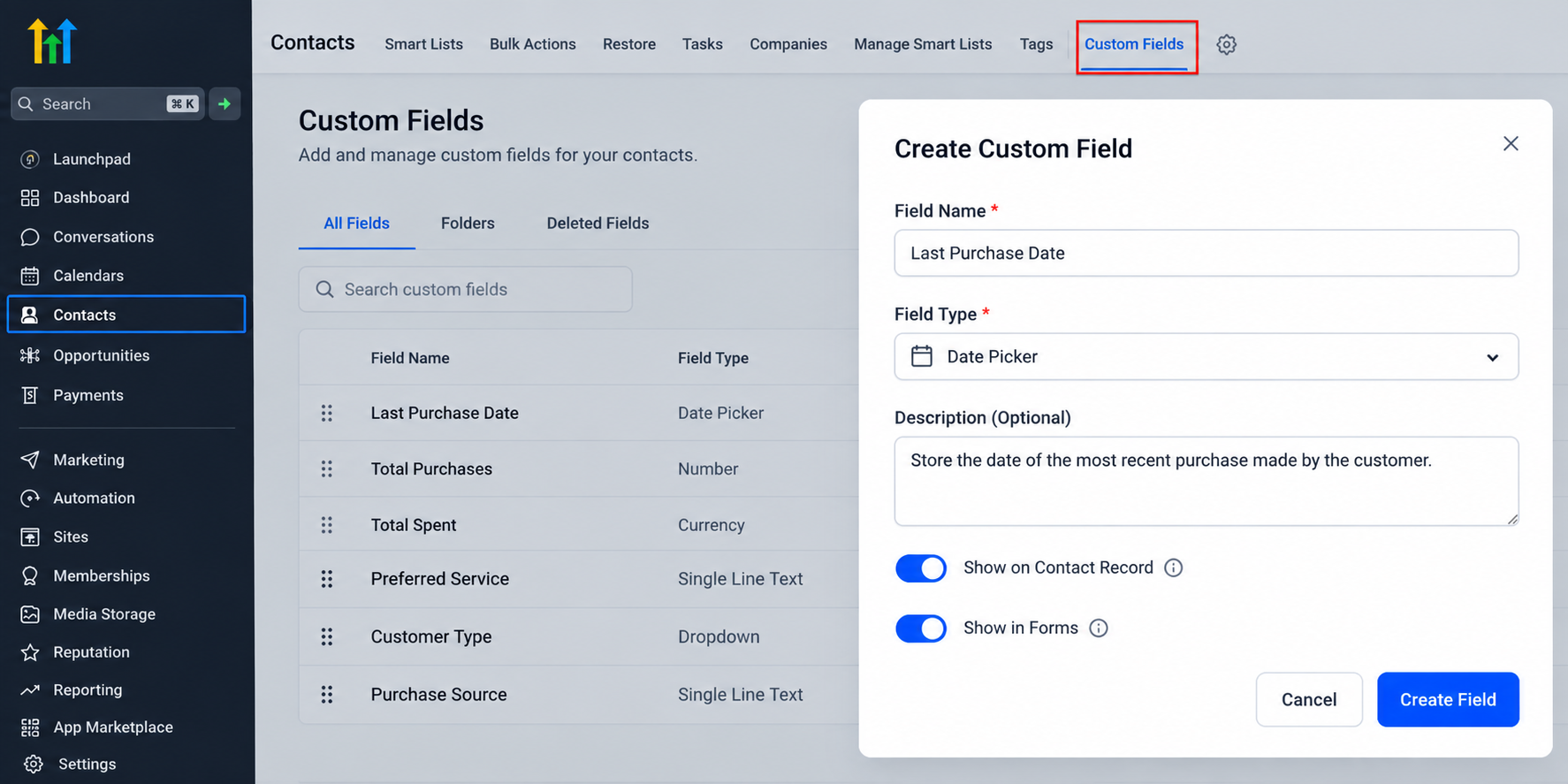Open the Tags tab
Viewport: 1568px width, 784px height.
tap(1036, 44)
